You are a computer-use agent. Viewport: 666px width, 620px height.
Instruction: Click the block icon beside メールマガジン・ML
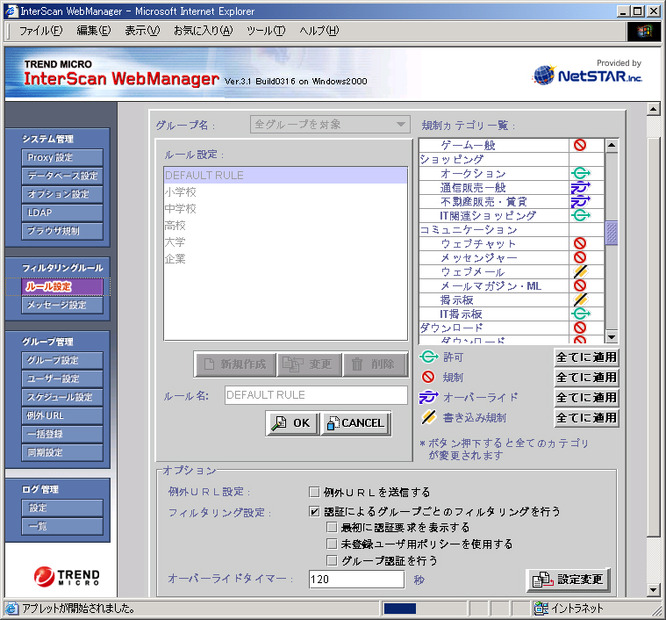[x=580, y=286]
